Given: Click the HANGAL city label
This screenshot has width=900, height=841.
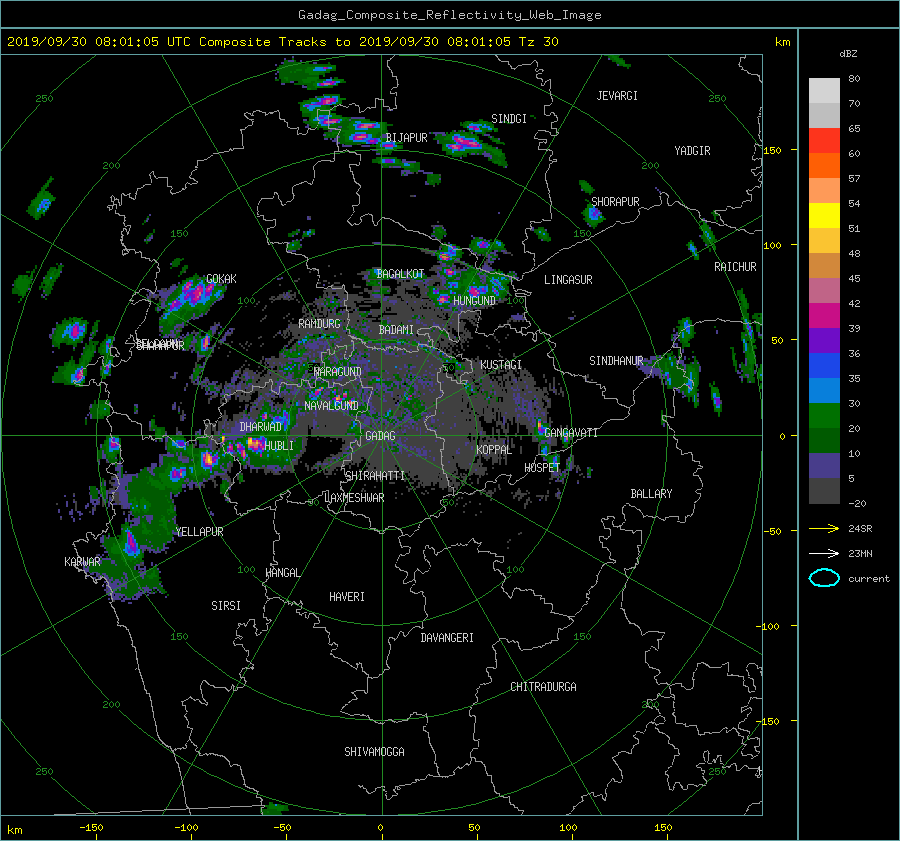Looking at the screenshot, I should tap(282, 573).
